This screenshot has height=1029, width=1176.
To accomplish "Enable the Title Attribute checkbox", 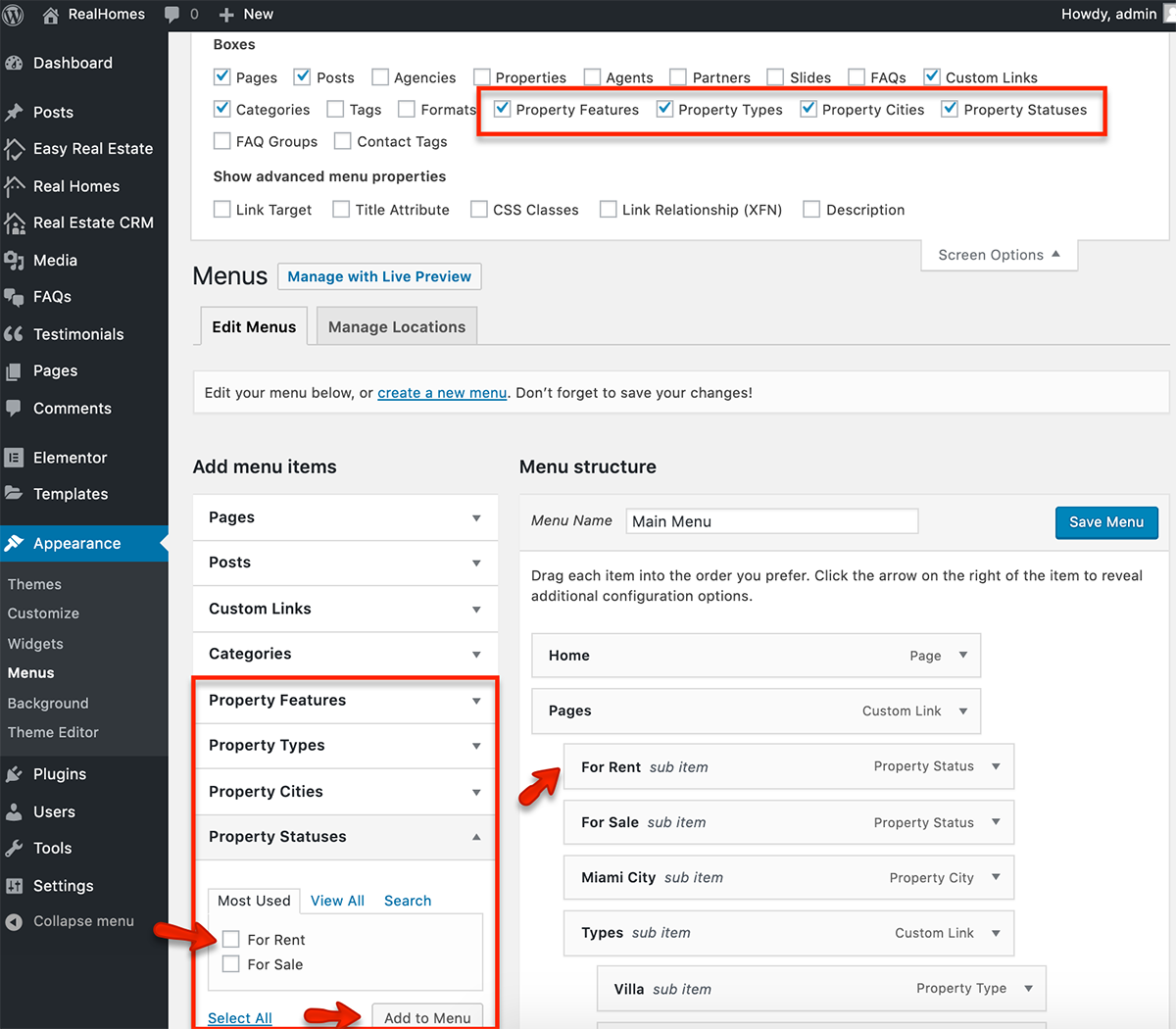I will click(341, 209).
